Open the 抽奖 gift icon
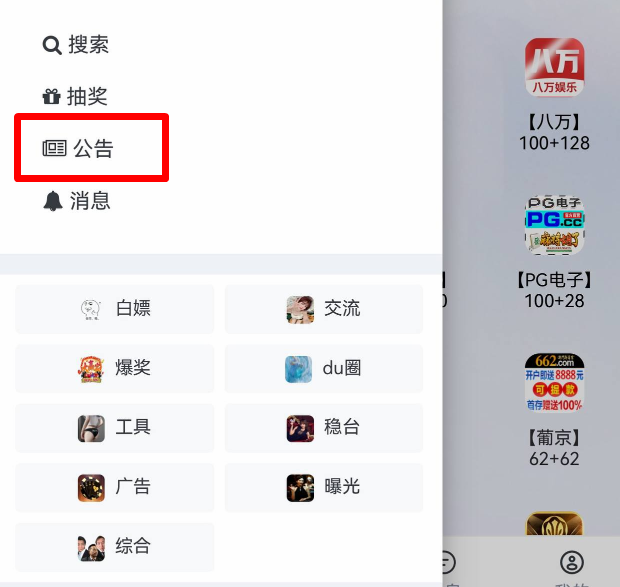The width and height of the screenshot is (620, 587). click(51, 96)
